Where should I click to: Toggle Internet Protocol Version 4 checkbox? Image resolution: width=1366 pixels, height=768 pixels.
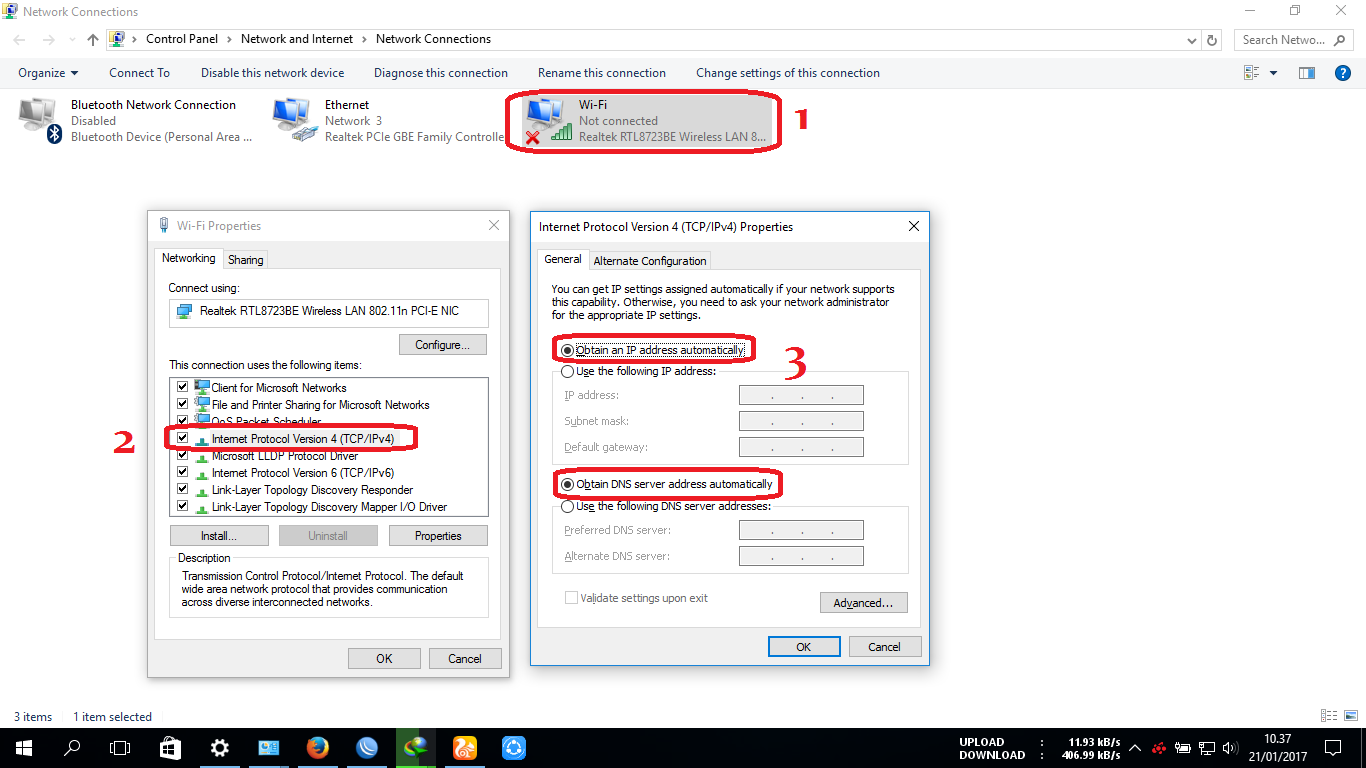pos(182,438)
